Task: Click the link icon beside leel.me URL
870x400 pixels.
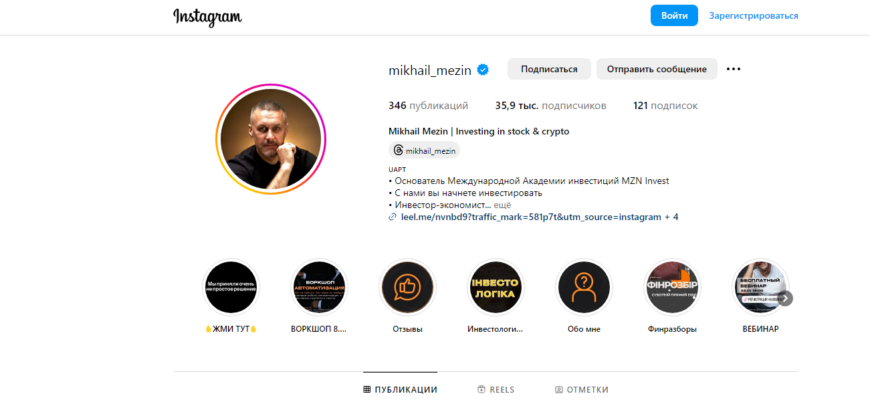Action: 393,217
